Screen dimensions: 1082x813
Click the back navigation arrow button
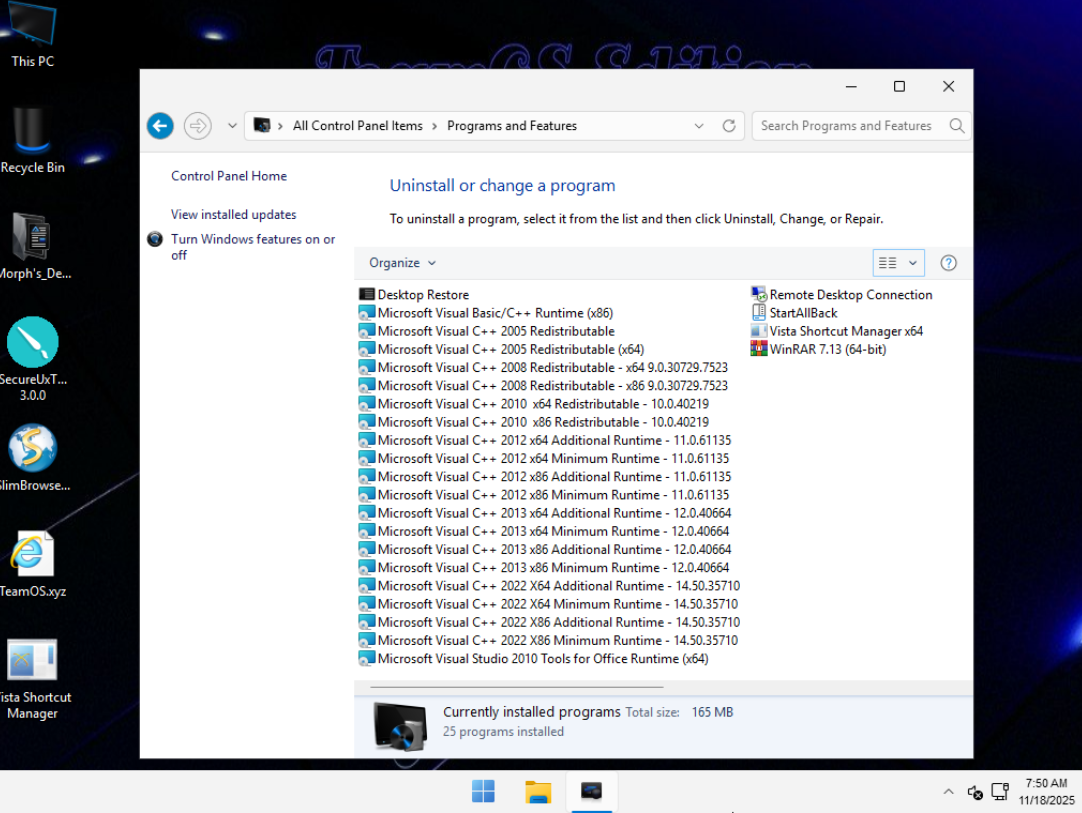(x=160, y=126)
